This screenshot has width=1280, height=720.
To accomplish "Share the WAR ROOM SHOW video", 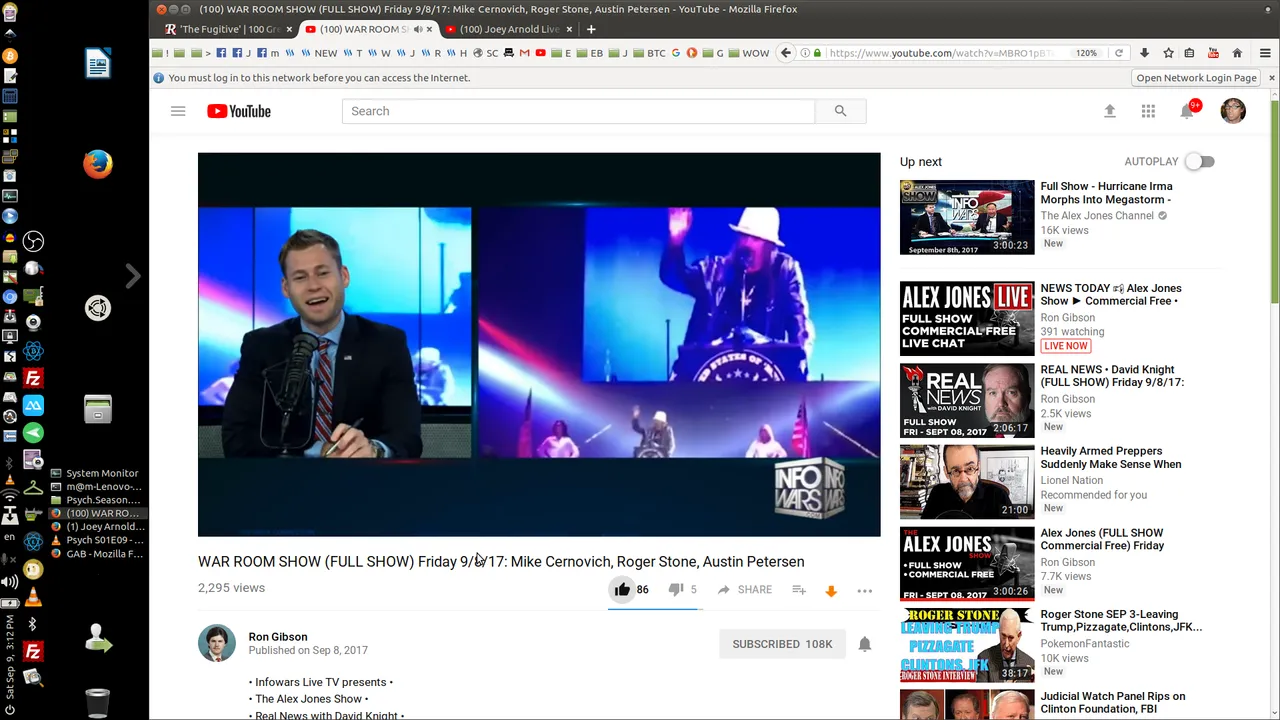I will click(744, 590).
